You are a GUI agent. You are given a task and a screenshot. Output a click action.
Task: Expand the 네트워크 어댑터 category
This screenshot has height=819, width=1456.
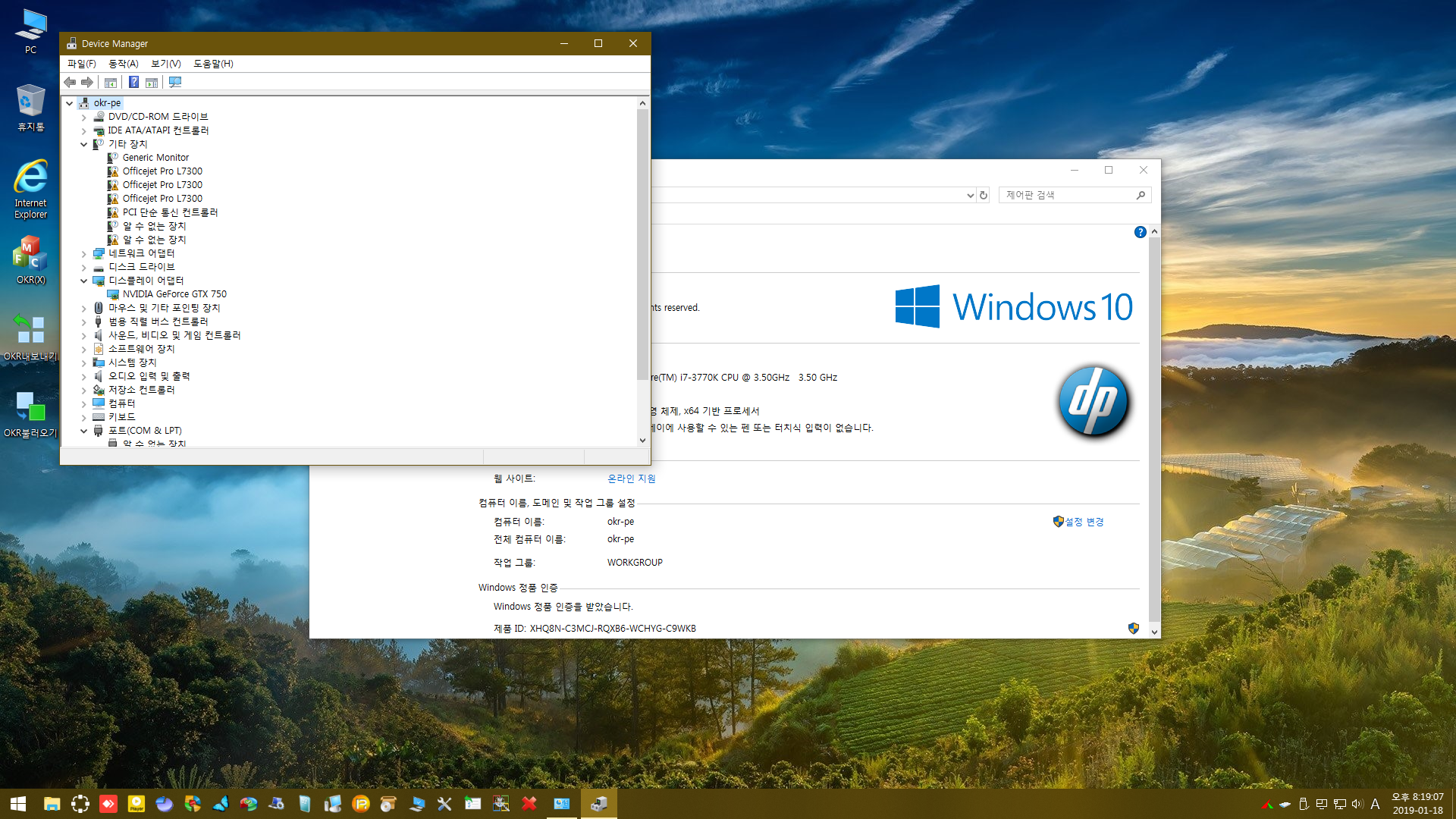point(84,253)
